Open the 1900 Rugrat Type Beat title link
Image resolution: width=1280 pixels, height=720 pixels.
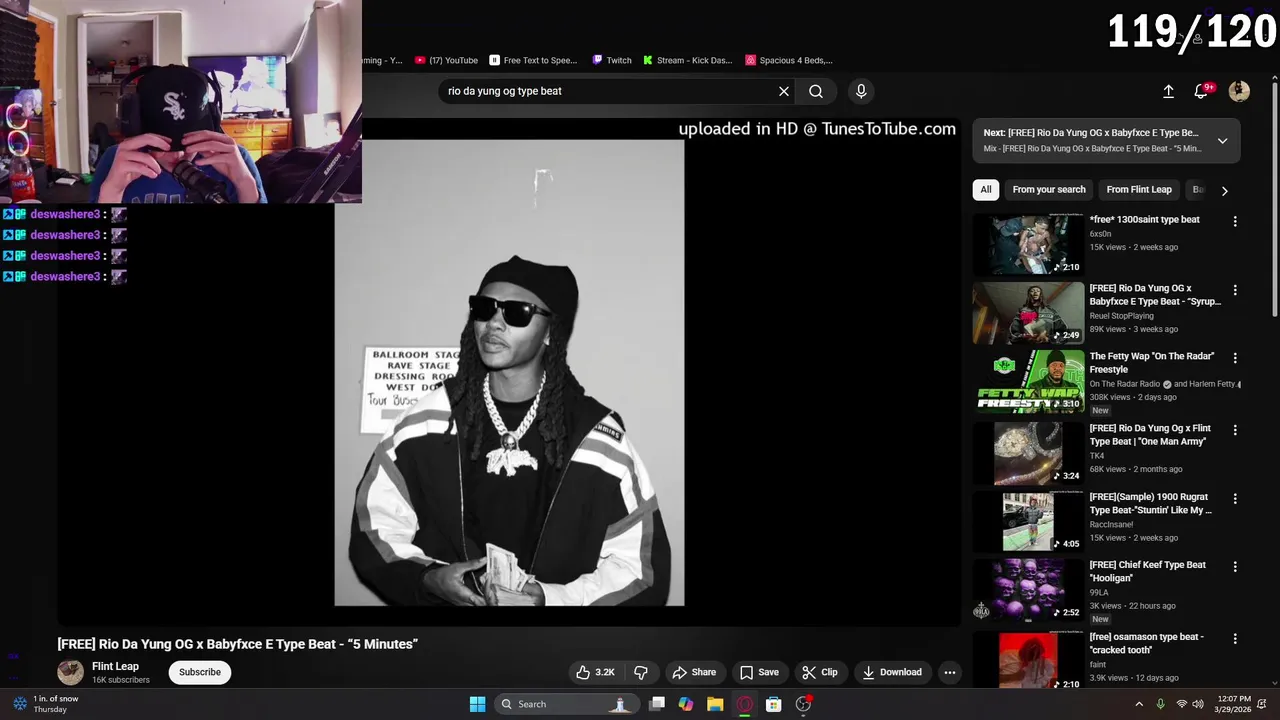pyautogui.click(x=1150, y=503)
